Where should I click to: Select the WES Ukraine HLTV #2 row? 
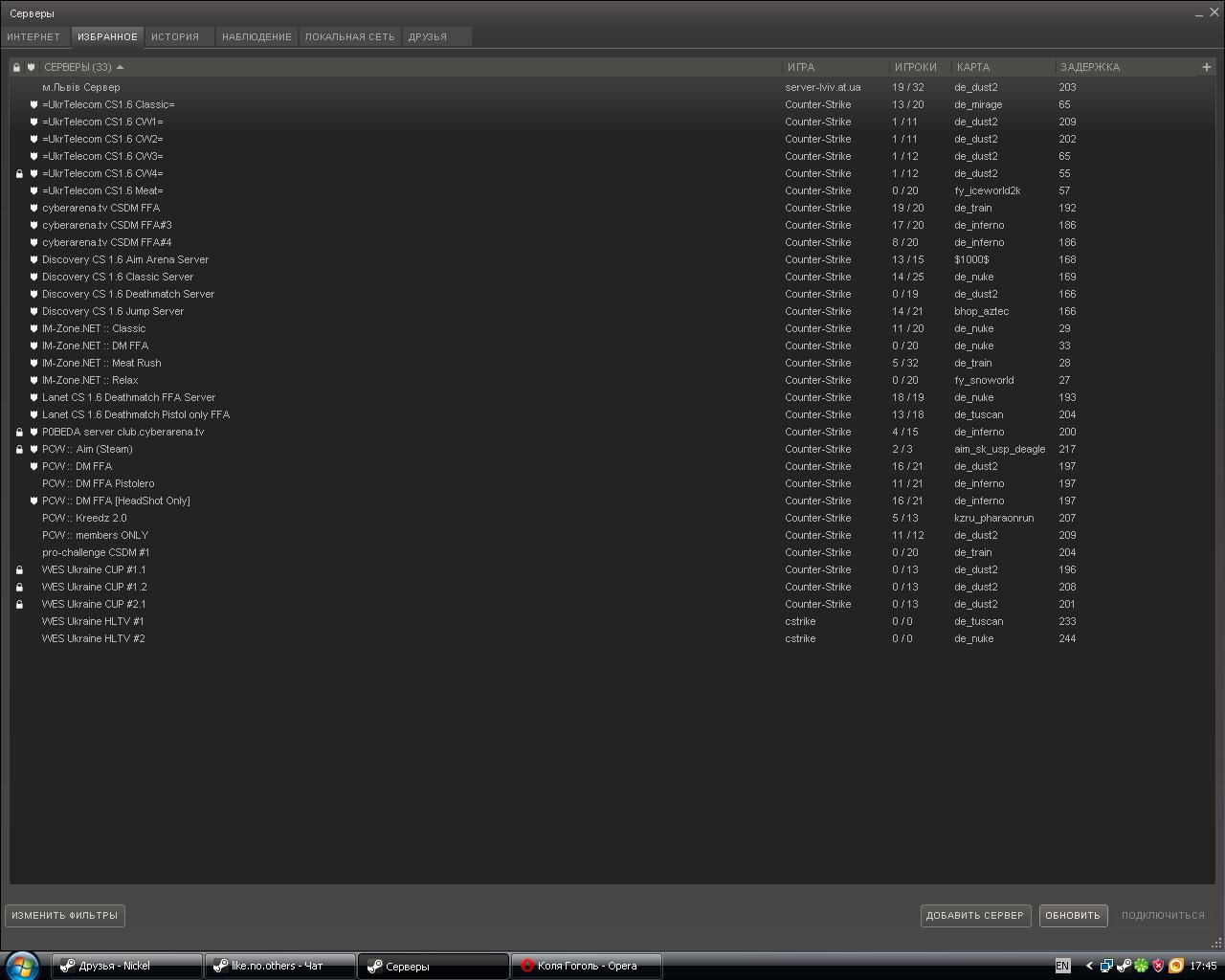click(612, 638)
